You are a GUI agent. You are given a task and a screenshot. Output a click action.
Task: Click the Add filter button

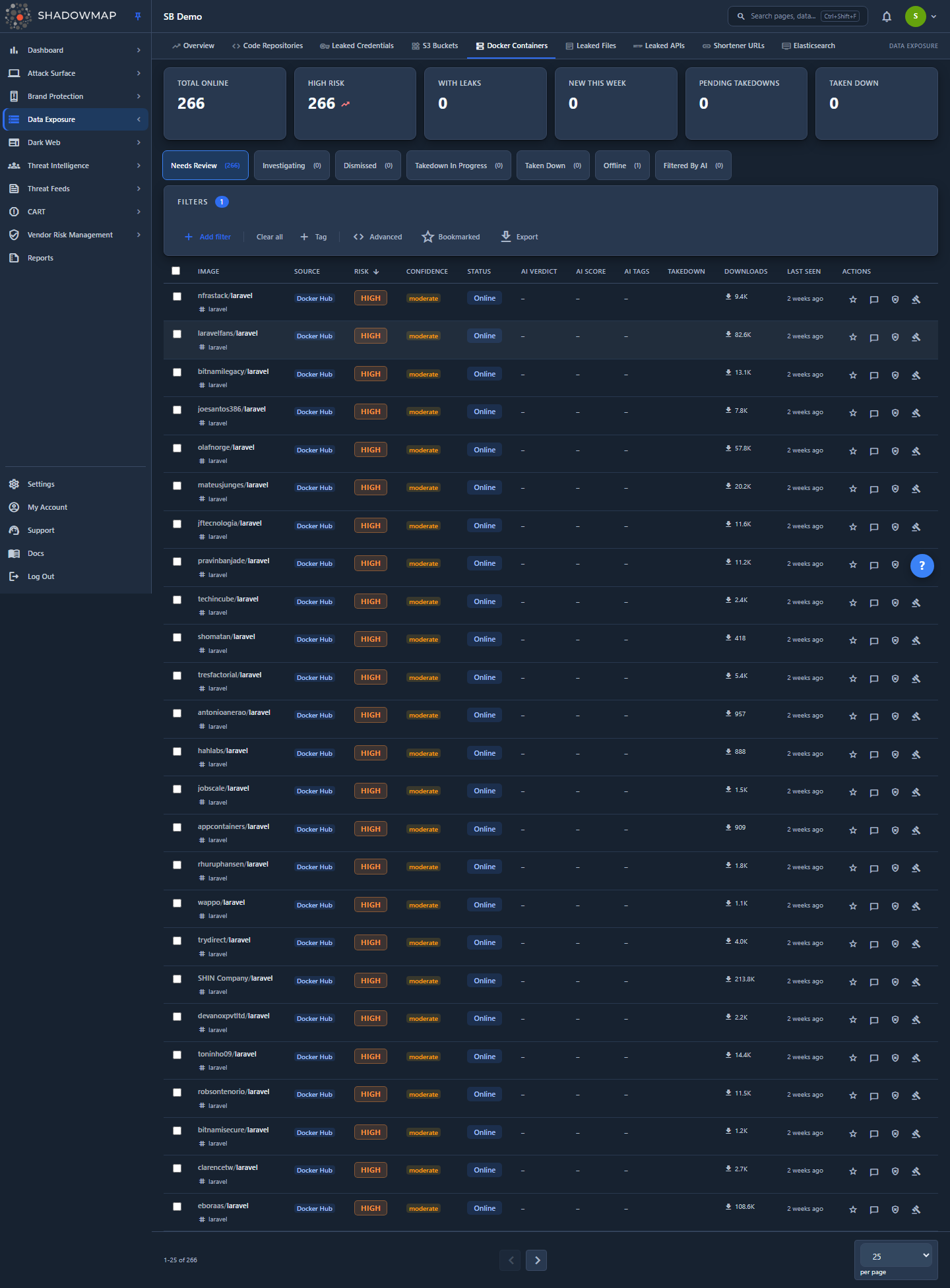click(208, 237)
